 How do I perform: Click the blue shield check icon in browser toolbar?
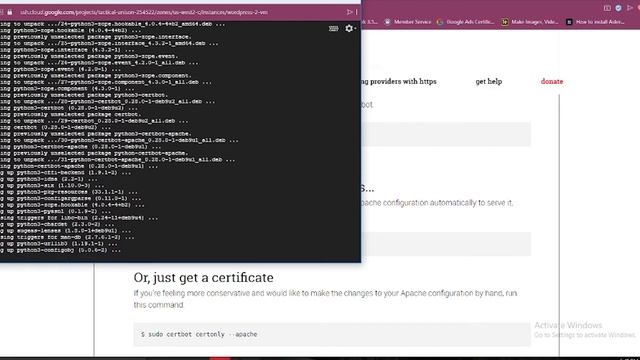618,8
